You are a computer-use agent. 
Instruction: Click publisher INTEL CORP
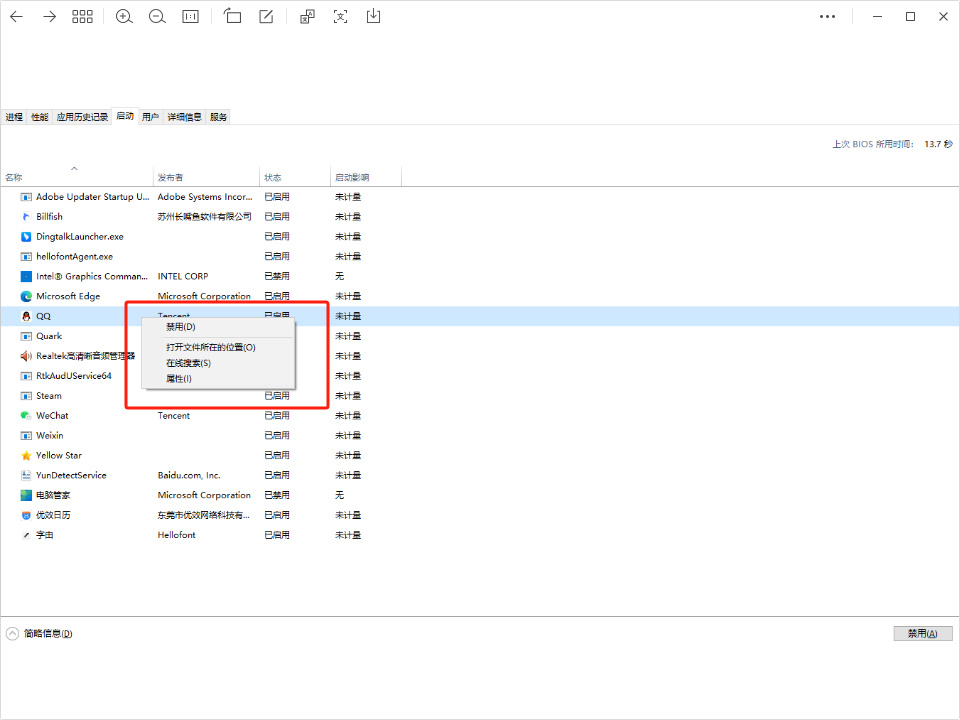(183, 277)
